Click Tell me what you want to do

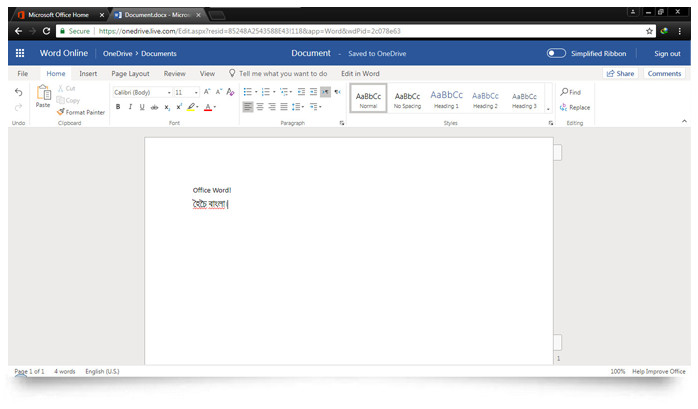[x=278, y=73]
